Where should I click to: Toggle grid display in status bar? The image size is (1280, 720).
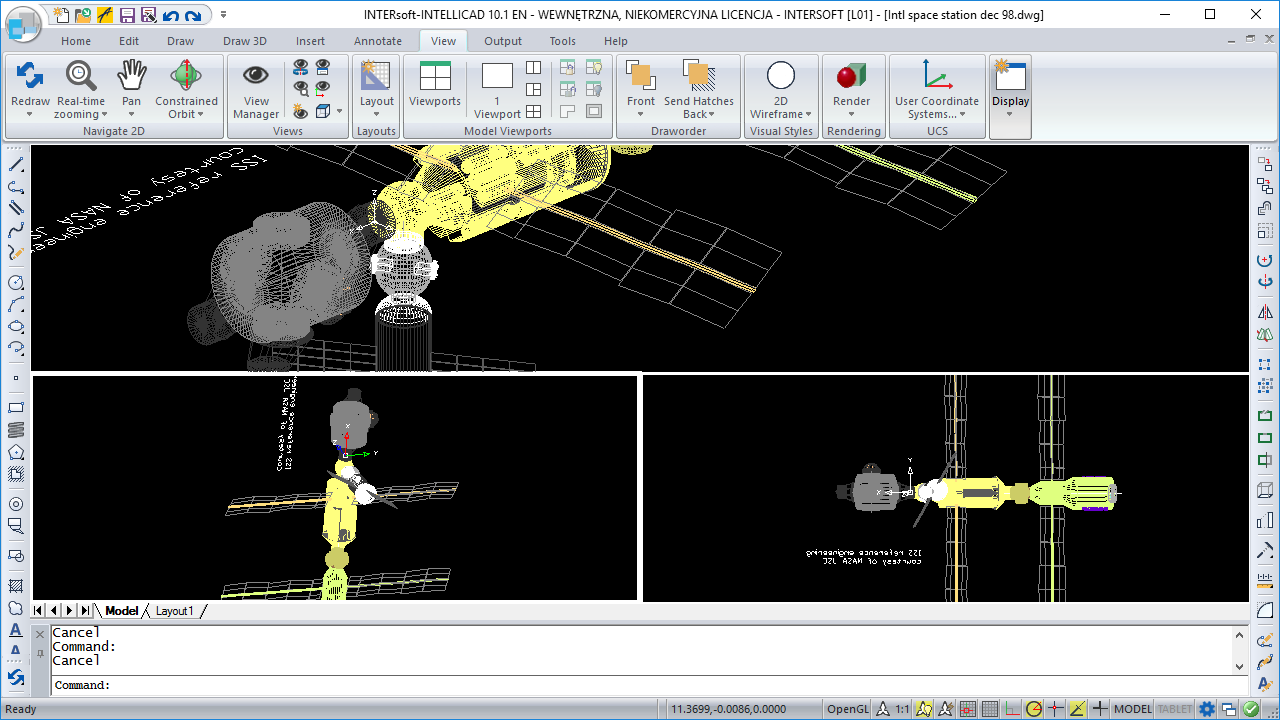pyautogui.click(x=989, y=709)
